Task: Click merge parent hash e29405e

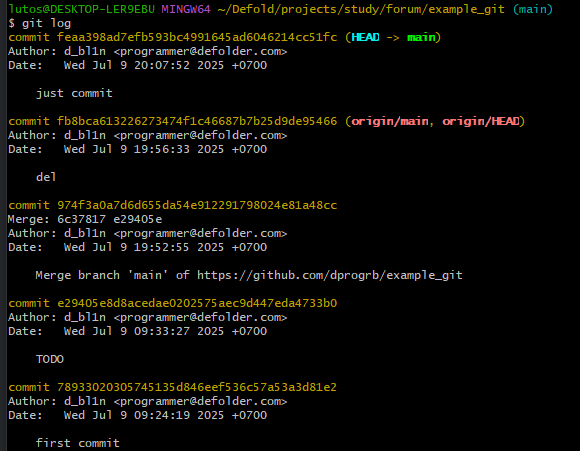Action: click(x=138, y=219)
